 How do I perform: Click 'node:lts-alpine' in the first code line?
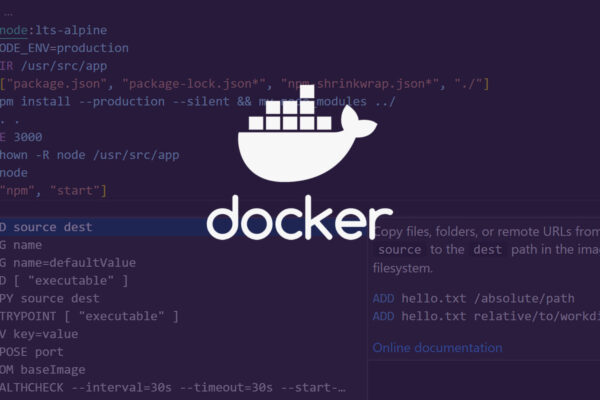click(x=54, y=30)
